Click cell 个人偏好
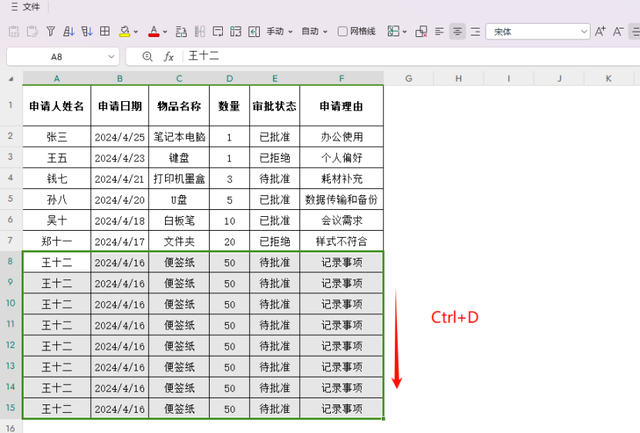 coord(342,158)
